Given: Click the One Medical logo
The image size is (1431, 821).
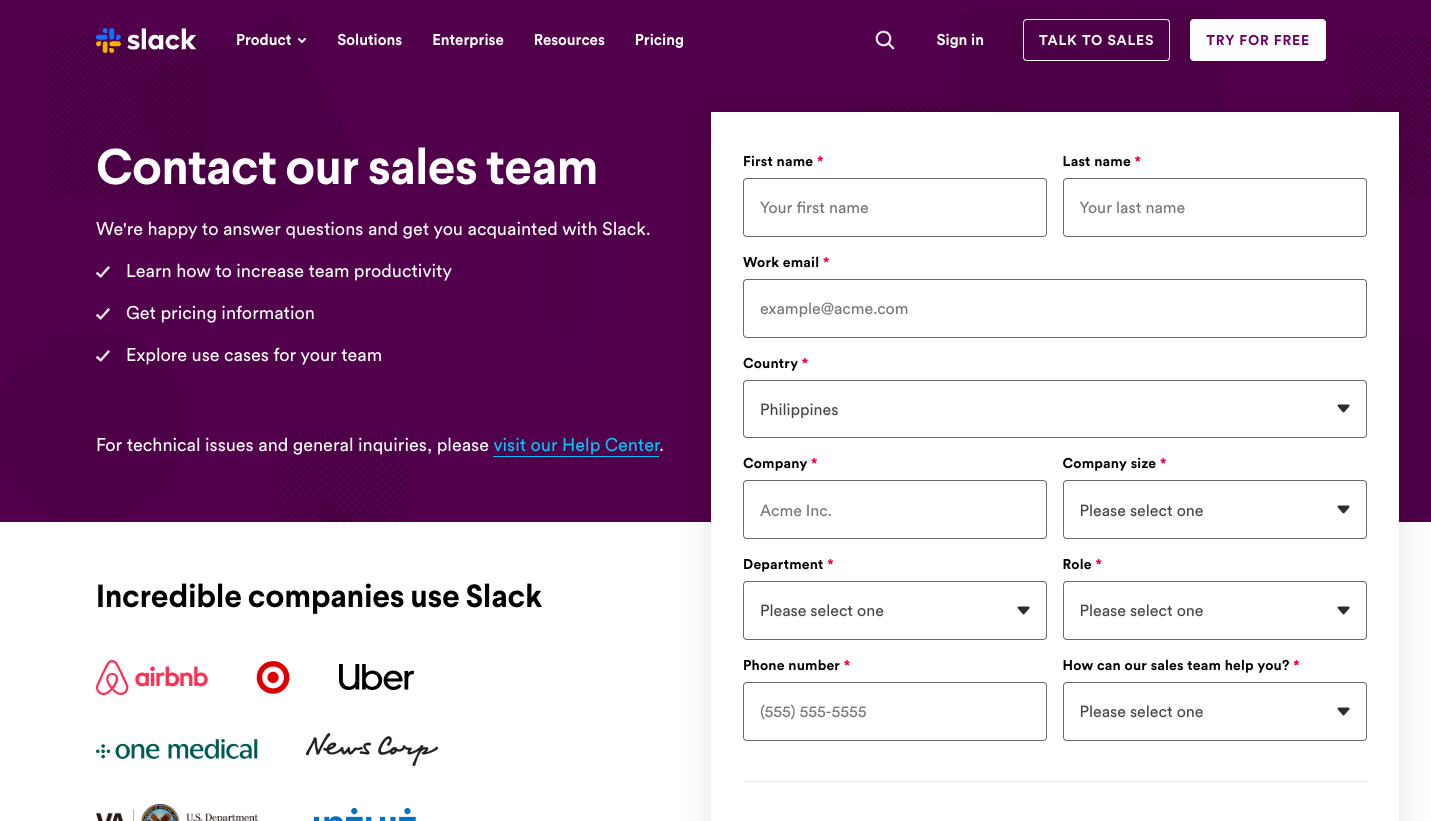Looking at the screenshot, I should point(177,749).
